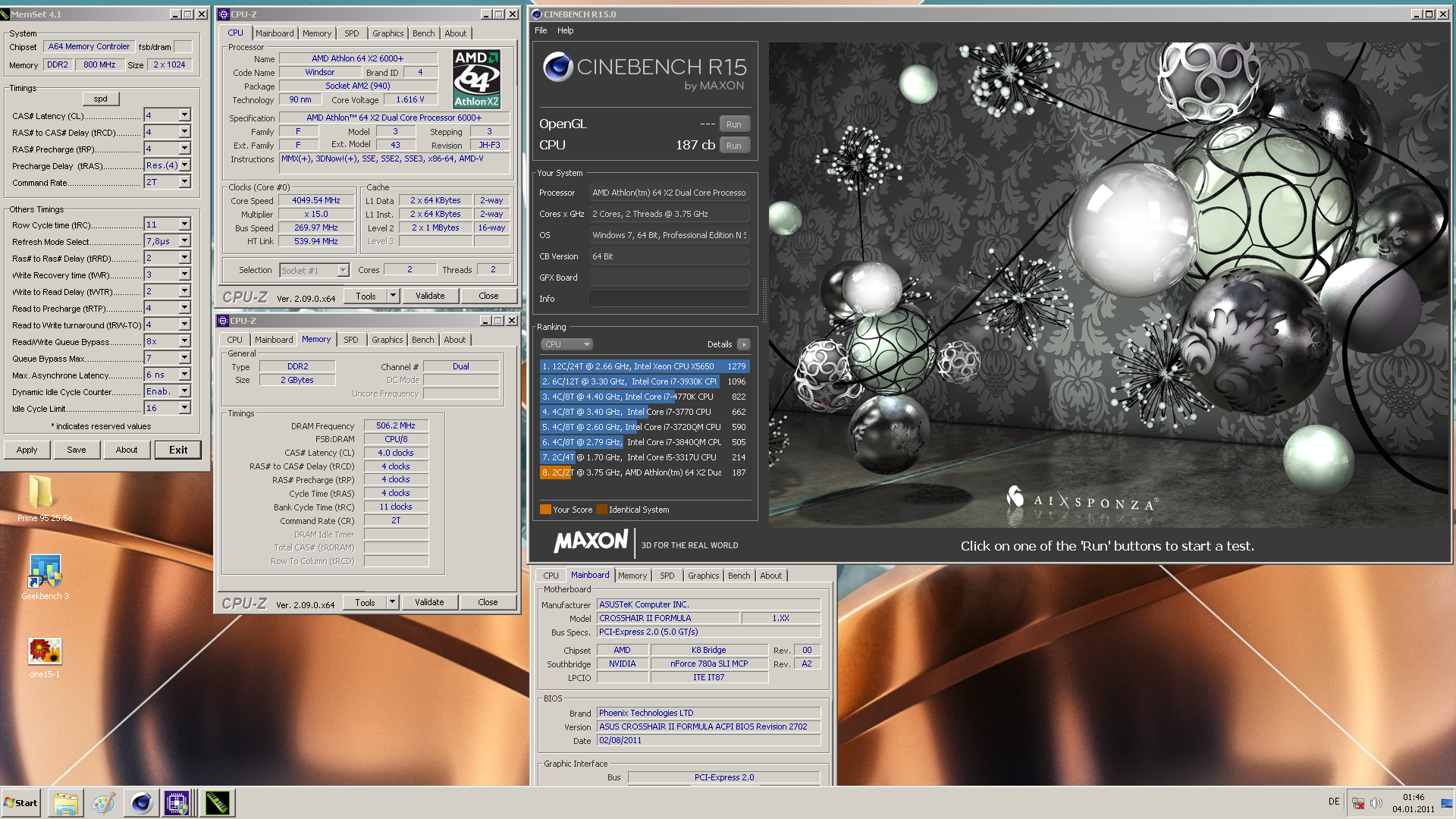
Task: Open the Help menu in Cinebench
Action: [x=565, y=30]
